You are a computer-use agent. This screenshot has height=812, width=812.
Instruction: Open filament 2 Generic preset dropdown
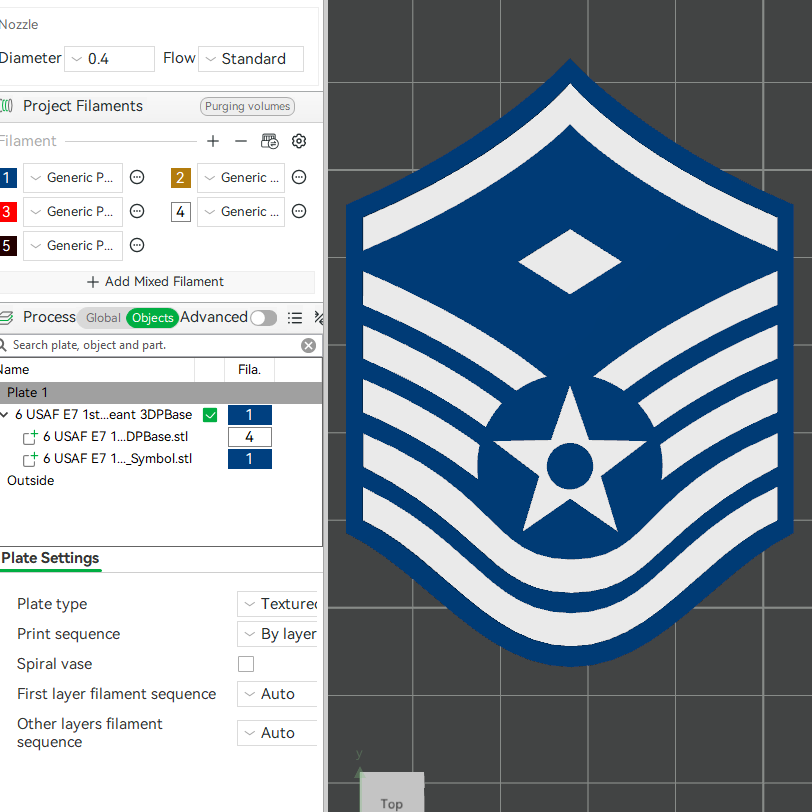click(x=241, y=178)
